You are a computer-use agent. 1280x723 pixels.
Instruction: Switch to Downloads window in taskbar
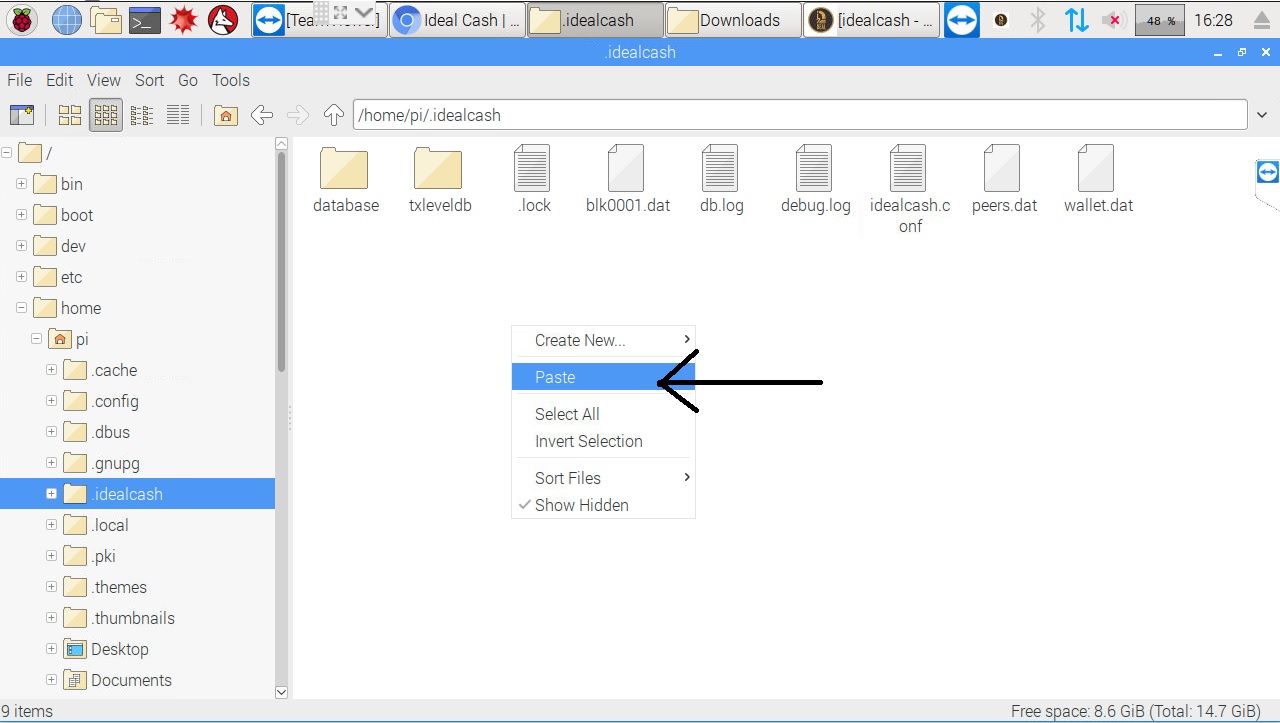[x=732, y=20]
